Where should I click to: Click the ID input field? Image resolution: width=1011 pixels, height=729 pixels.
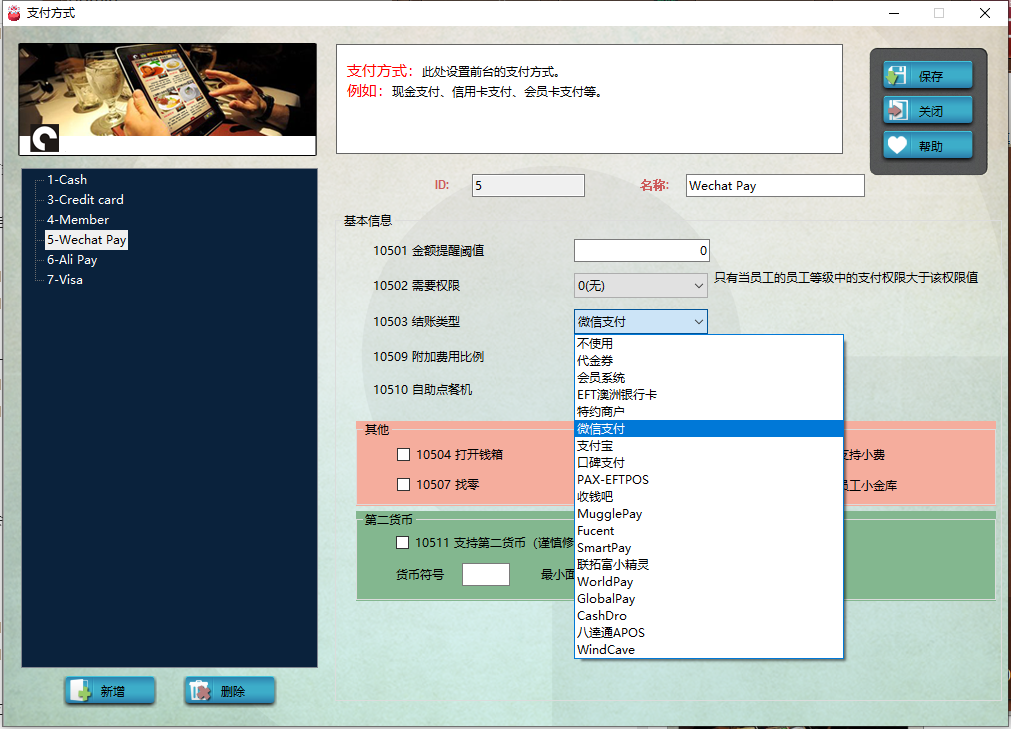(x=528, y=186)
